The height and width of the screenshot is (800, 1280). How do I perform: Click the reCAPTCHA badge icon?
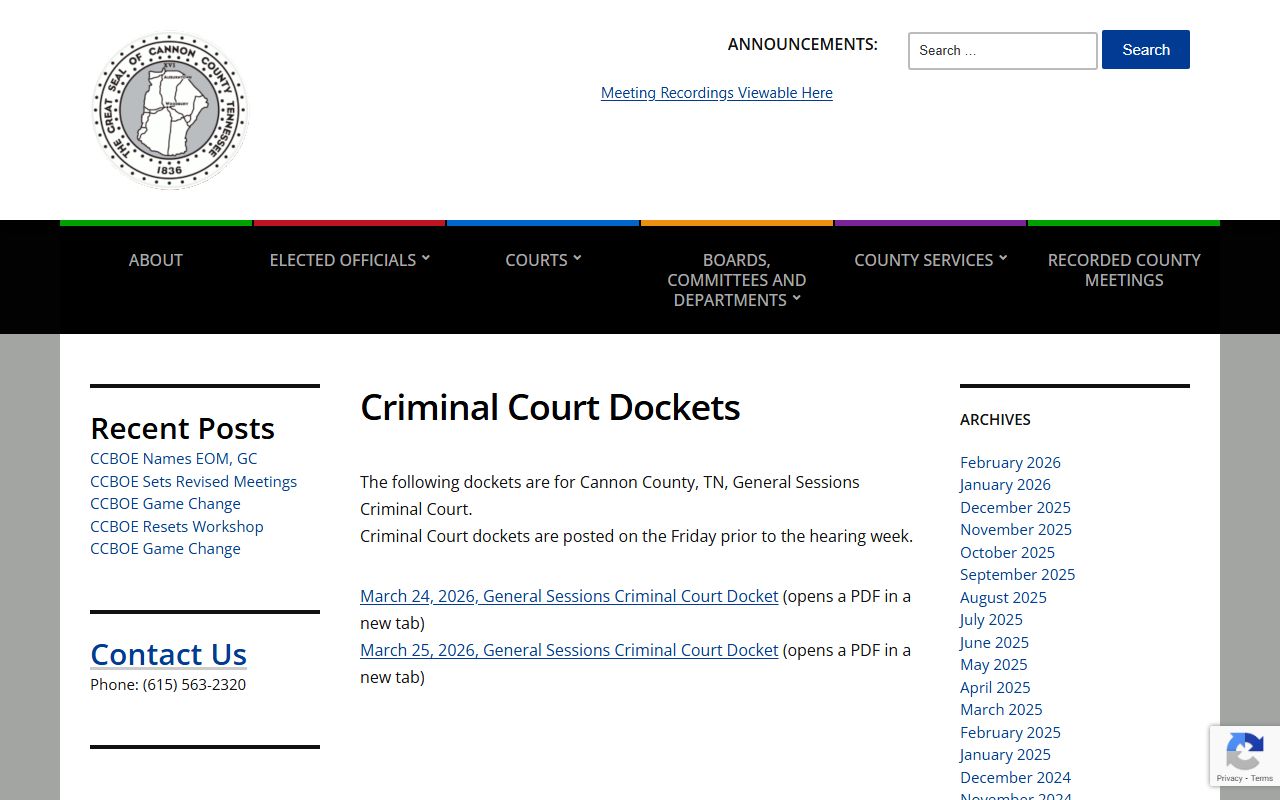[x=1244, y=751]
